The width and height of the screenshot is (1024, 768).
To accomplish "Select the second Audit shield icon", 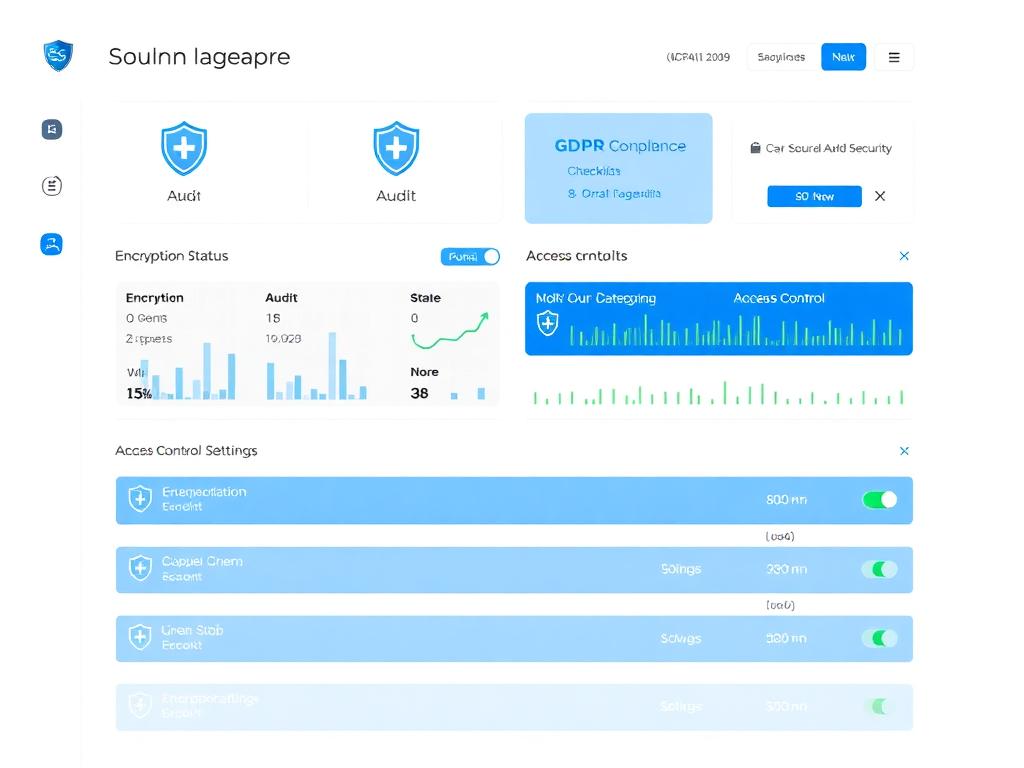I will click(396, 150).
